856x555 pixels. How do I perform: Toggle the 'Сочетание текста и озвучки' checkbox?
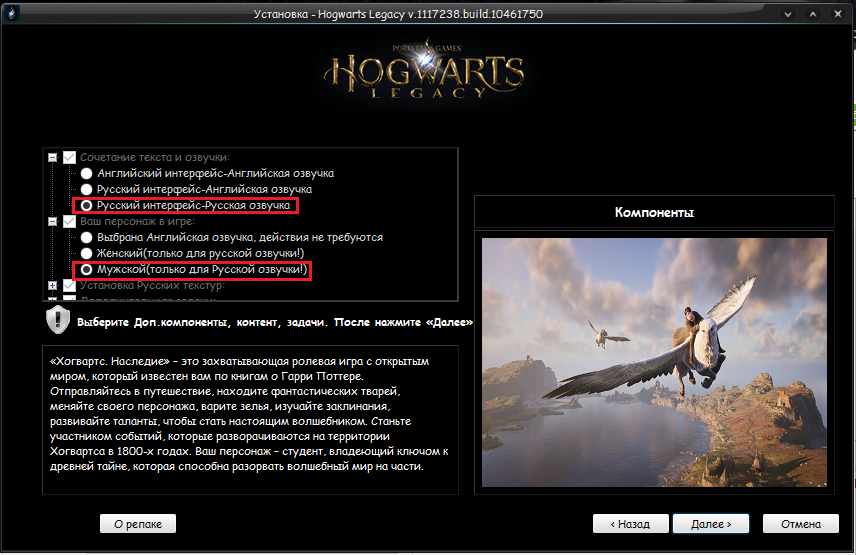[69, 157]
